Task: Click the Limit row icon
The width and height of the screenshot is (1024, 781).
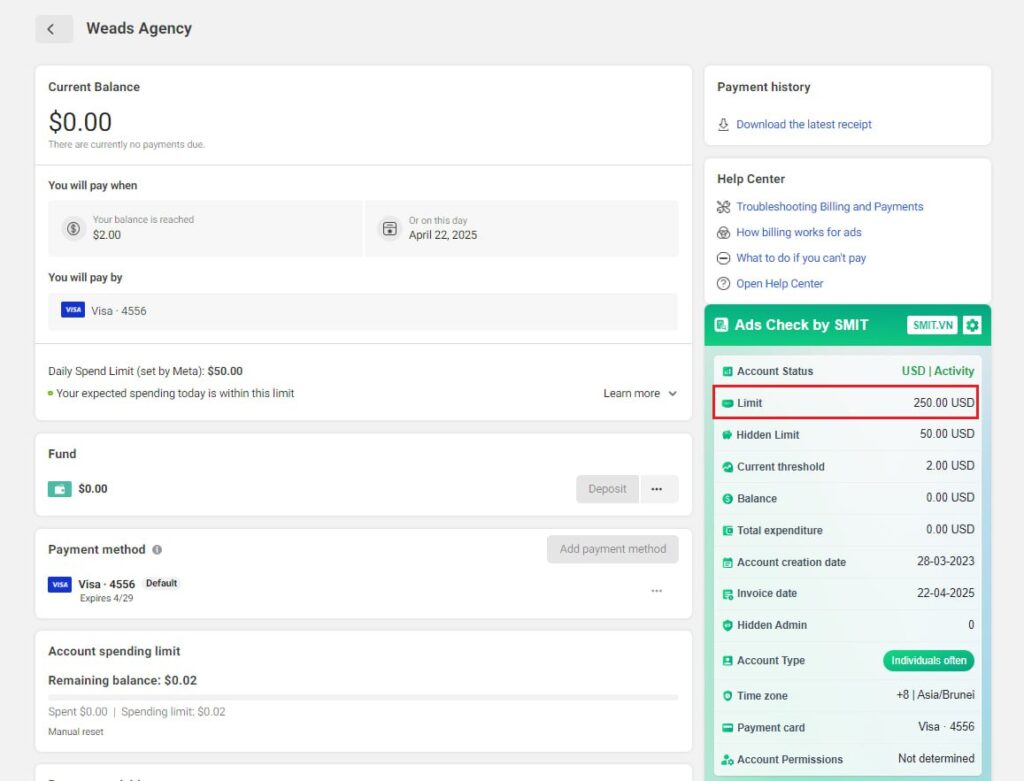Action: (728, 404)
